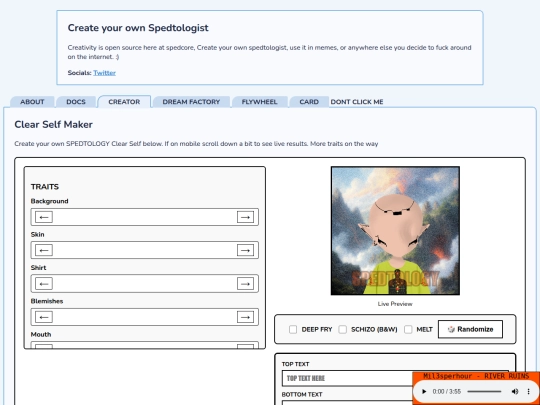Click the DONT CLICK ME label
This screenshot has height=405, width=540.
coord(357,102)
